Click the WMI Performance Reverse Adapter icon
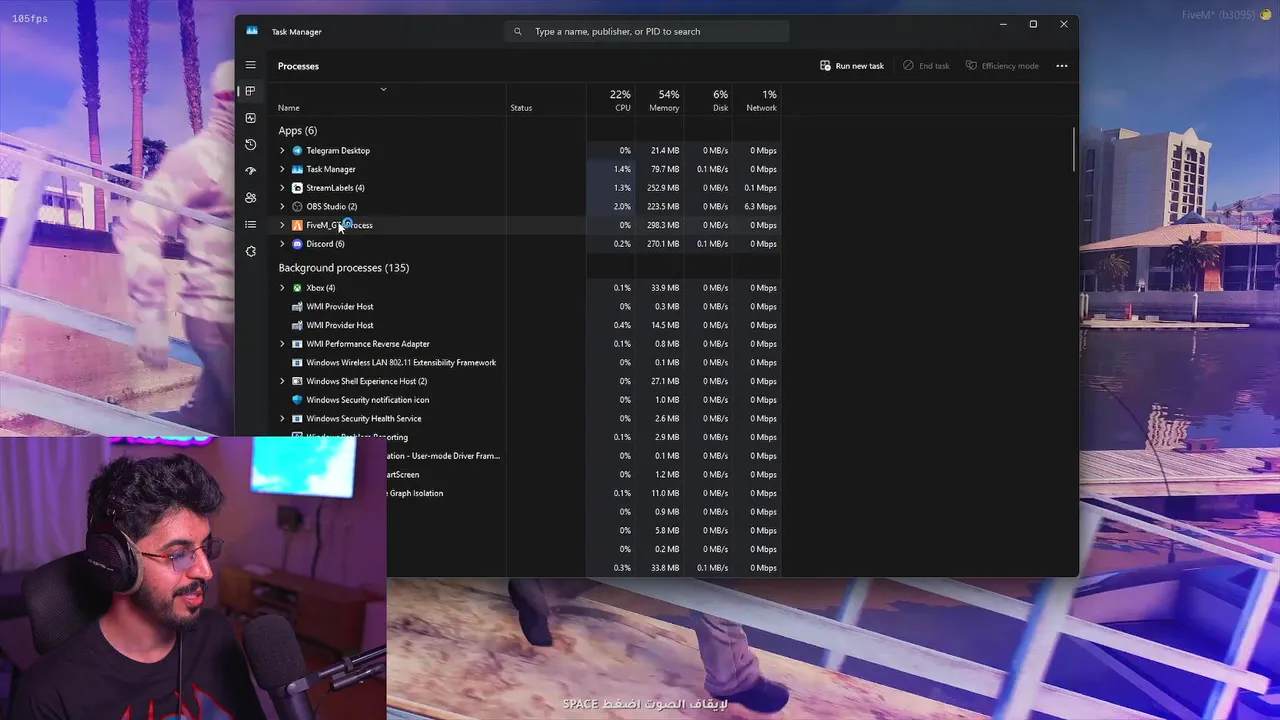 (297, 344)
